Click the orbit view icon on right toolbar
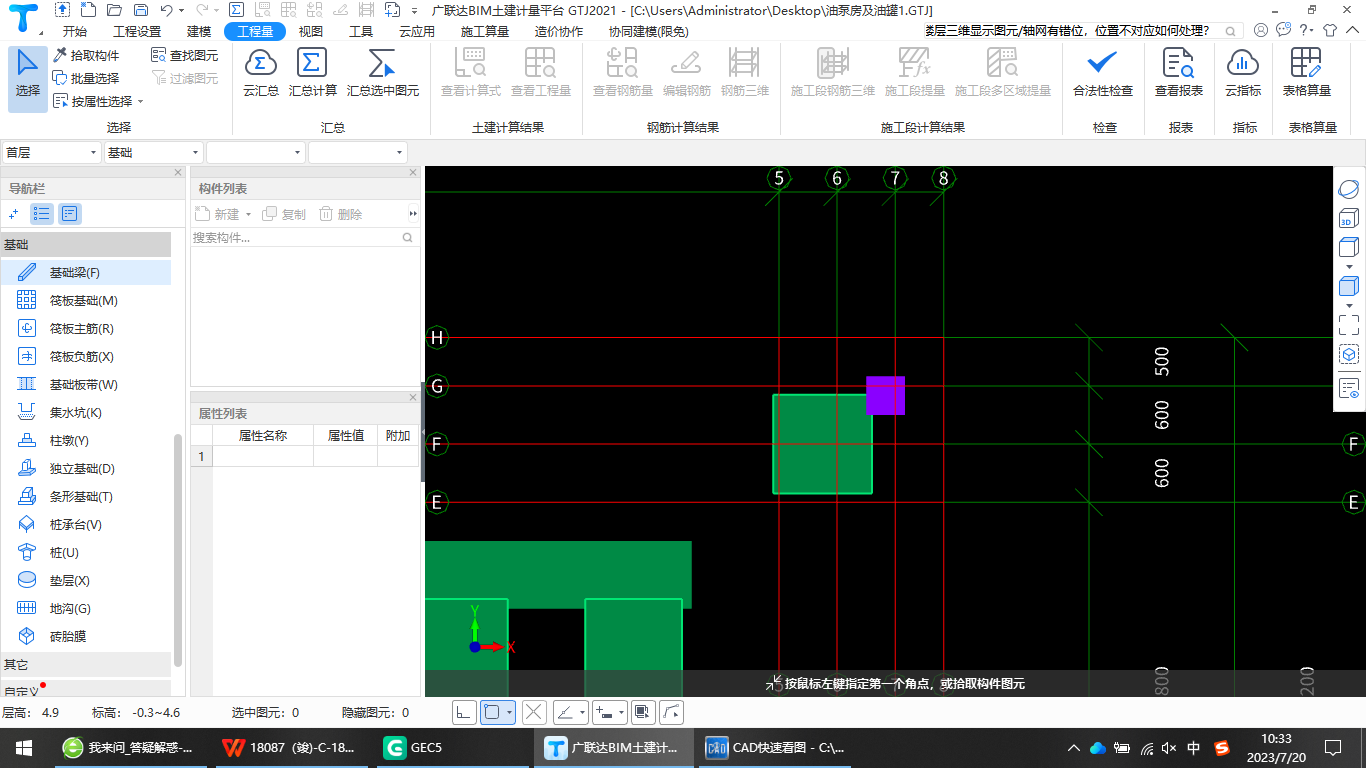 tap(1348, 189)
